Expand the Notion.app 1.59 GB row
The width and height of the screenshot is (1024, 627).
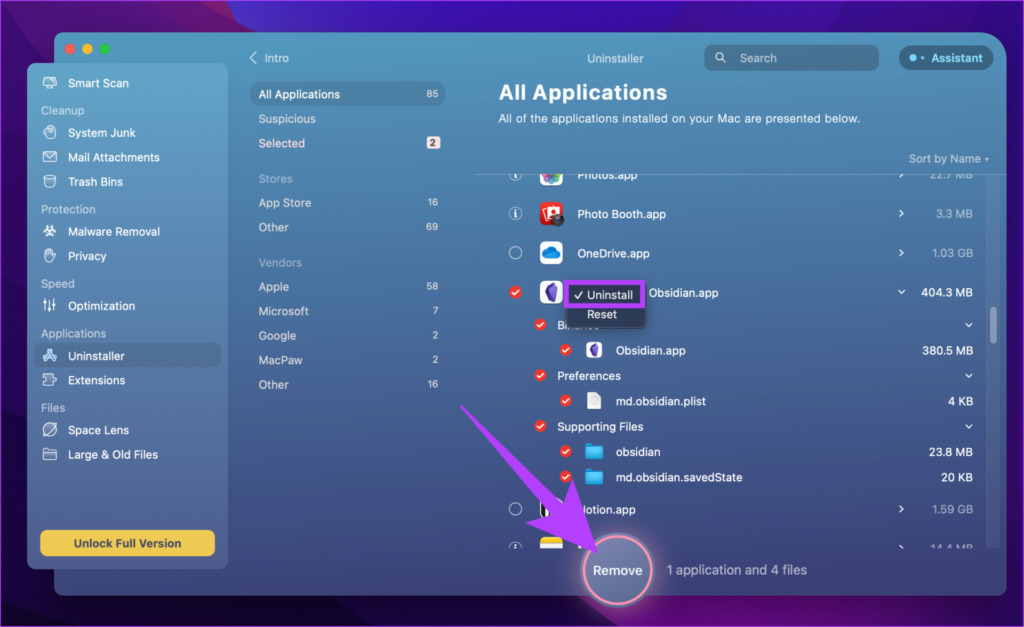pos(901,509)
